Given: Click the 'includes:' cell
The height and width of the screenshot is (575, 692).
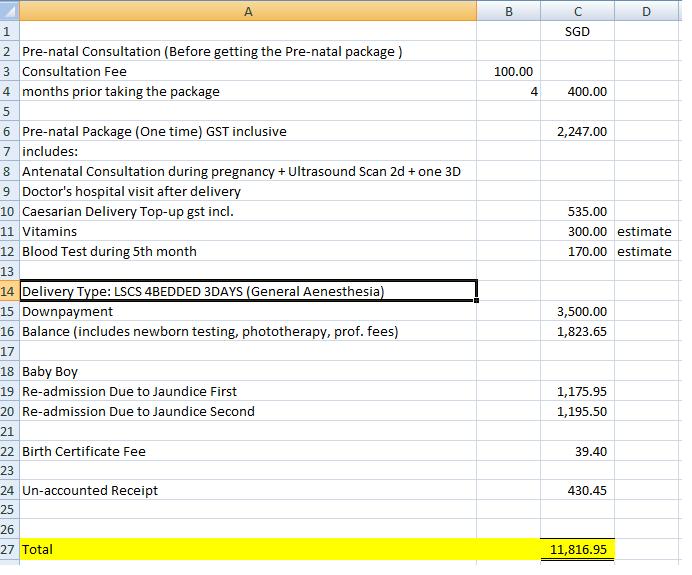Looking at the screenshot, I should coord(248,151).
